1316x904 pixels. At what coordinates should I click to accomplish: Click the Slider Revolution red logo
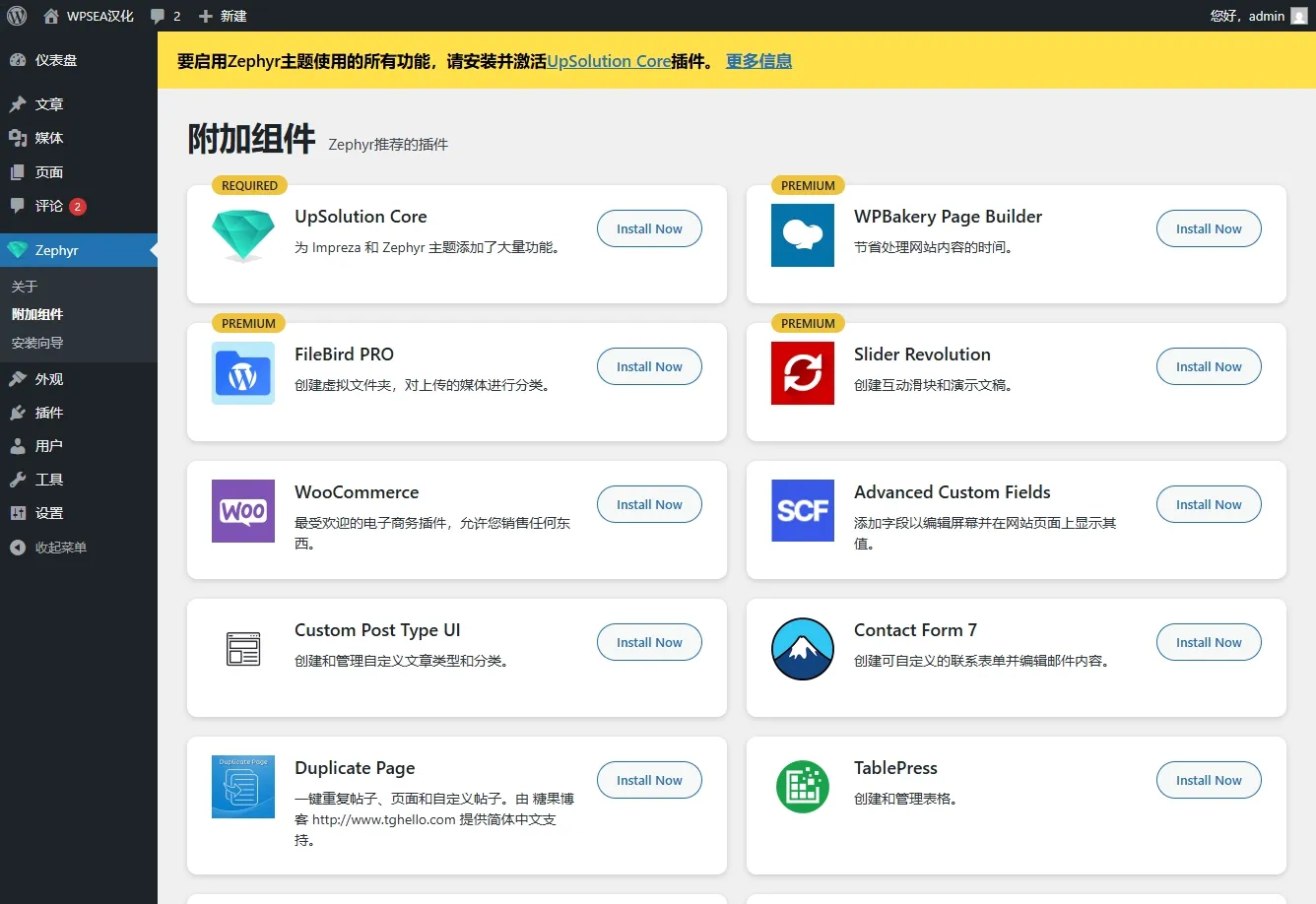pyautogui.click(x=803, y=373)
